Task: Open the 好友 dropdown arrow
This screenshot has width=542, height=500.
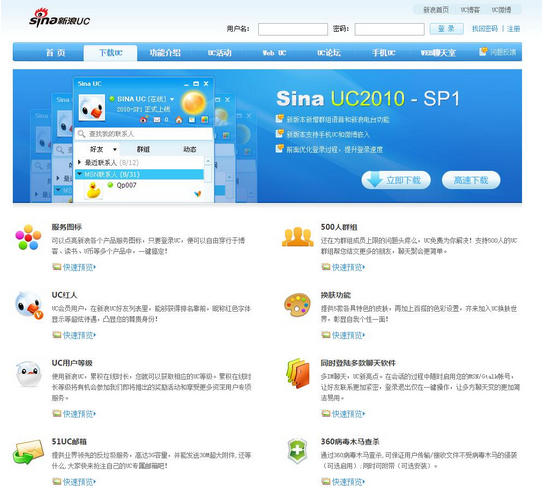Action: tap(114, 150)
